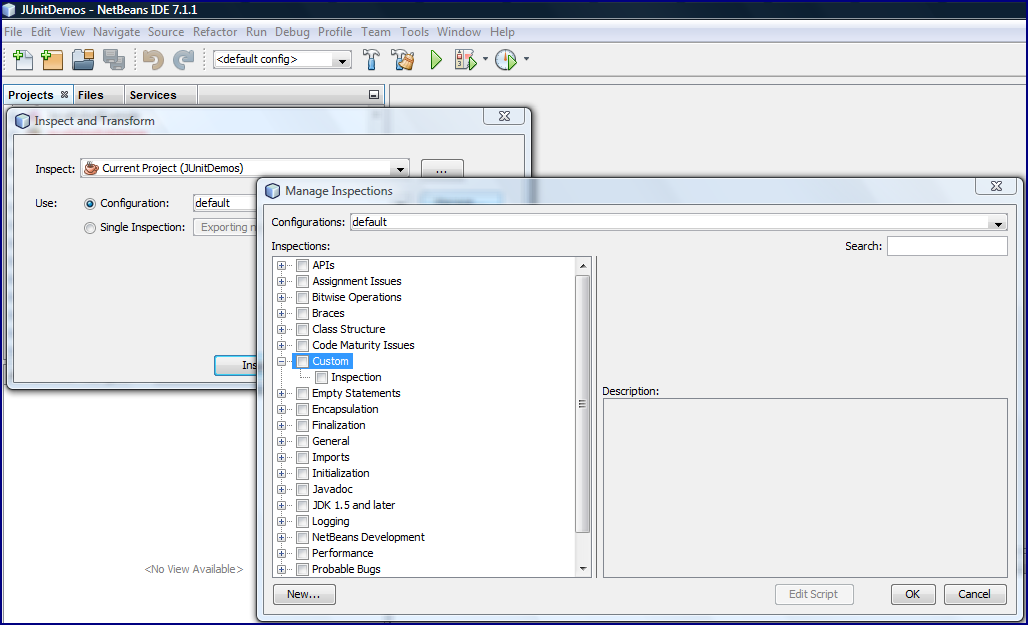Click the New... button
The width and height of the screenshot is (1028, 625).
pos(304,594)
